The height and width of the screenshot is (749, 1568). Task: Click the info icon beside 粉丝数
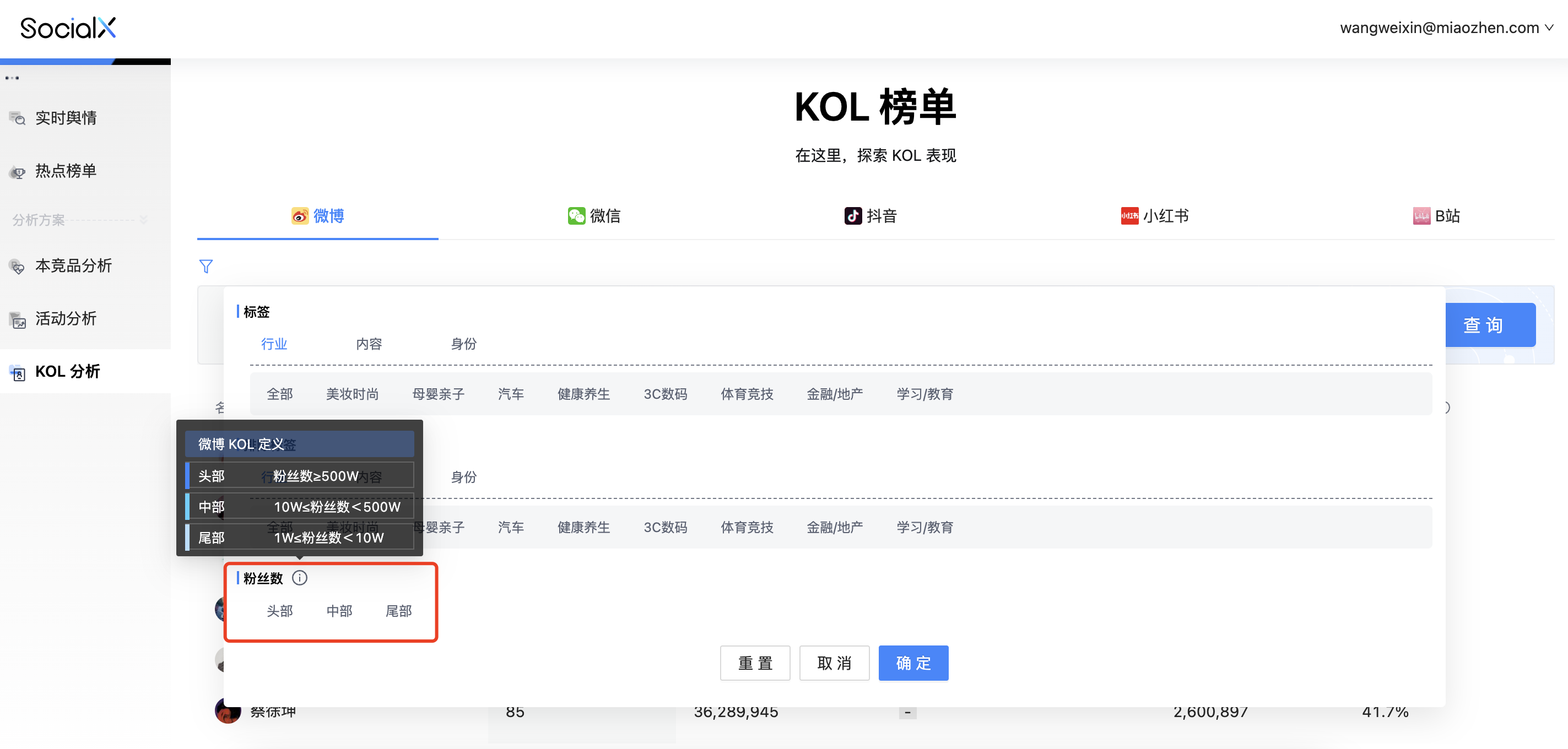[300, 578]
